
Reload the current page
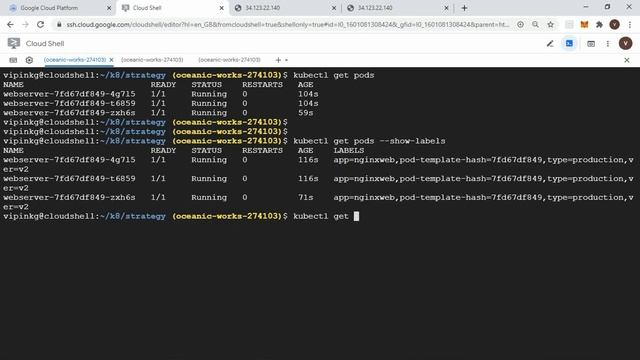click(40, 24)
